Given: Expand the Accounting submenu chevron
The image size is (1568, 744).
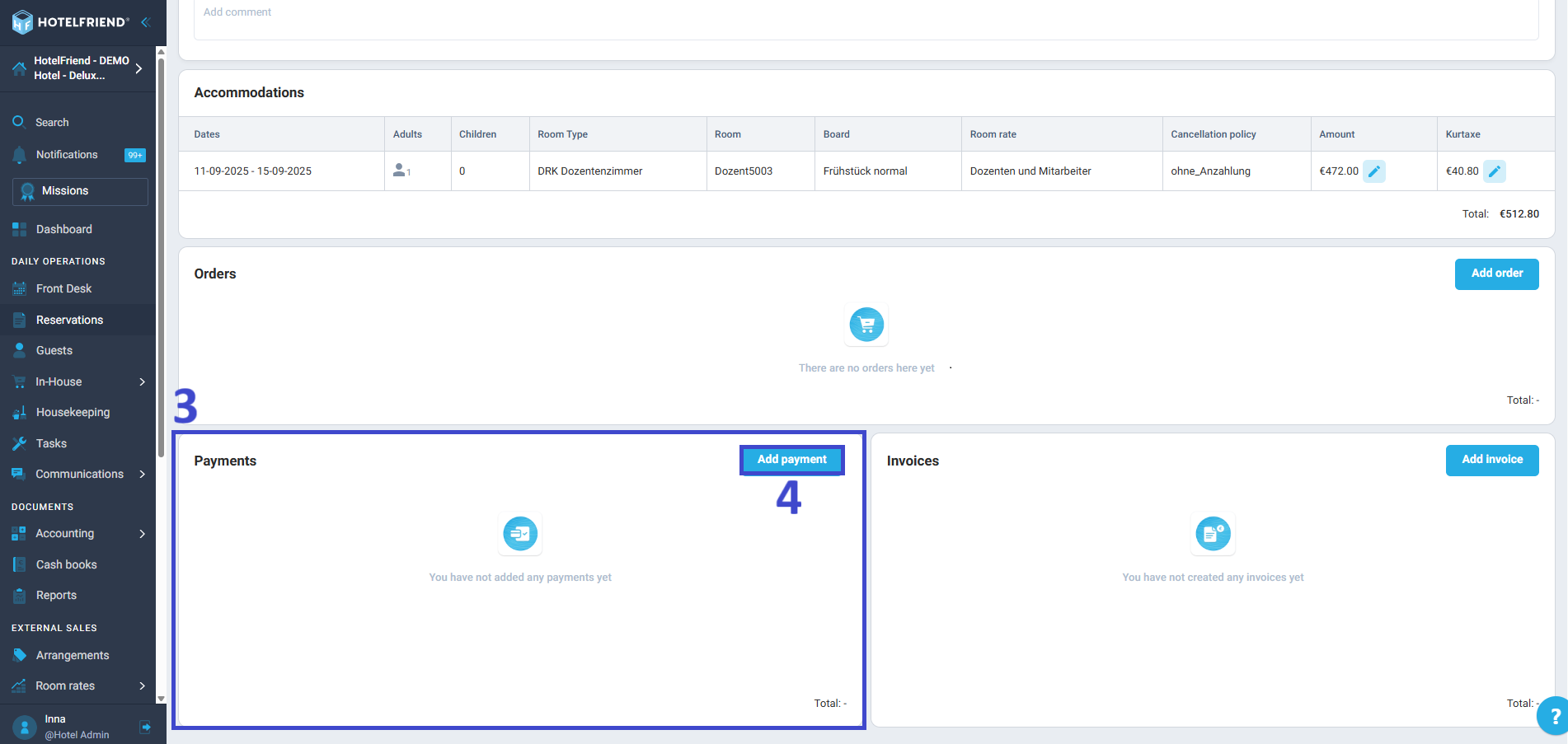Looking at the screenshot, I should (142, 534).
